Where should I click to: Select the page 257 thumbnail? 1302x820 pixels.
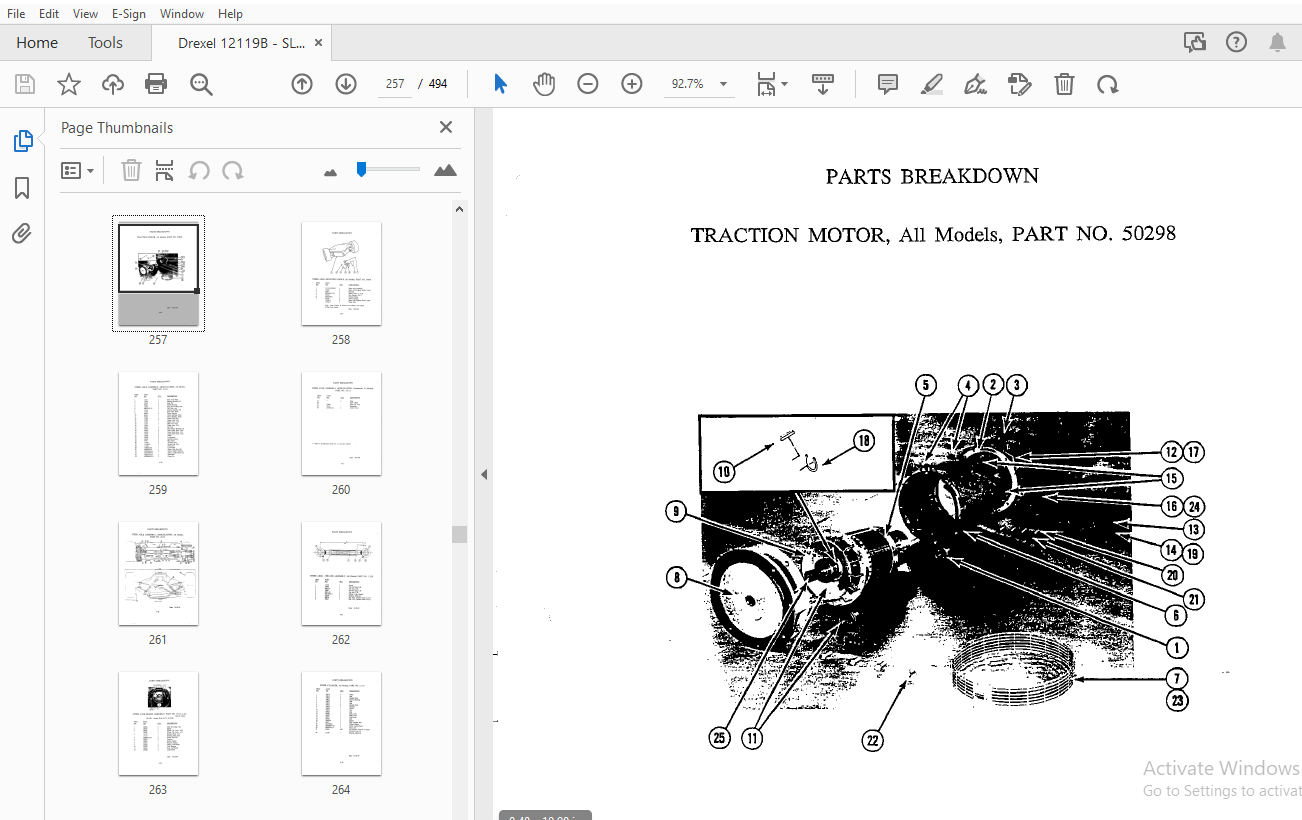click(x=158, y=273)
